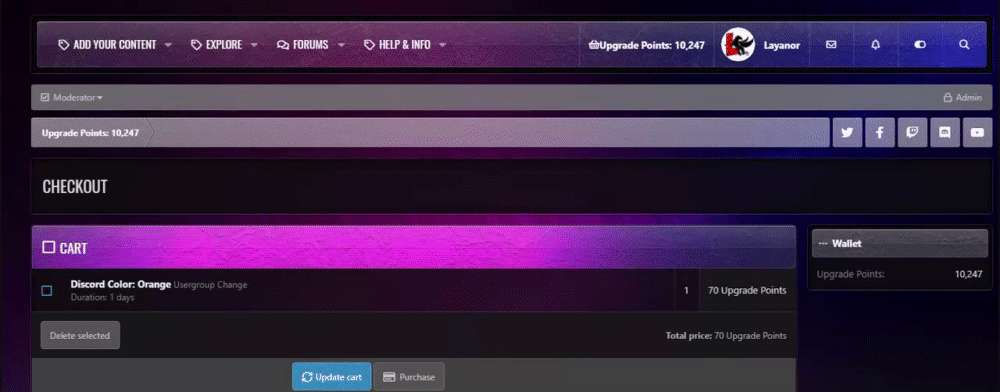
Task: Expand the Forums dropdown arrow
Action: pyautogui.click(x=341, y=45)
